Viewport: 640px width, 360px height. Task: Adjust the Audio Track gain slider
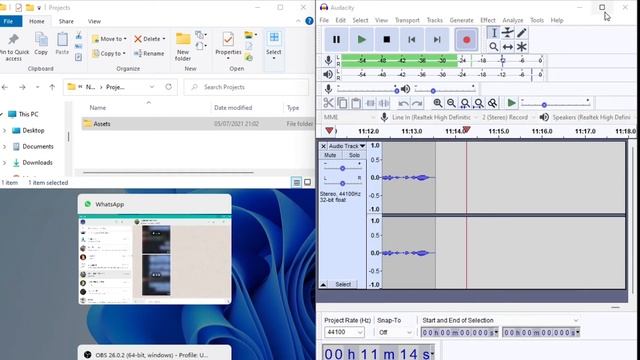pos(342,168)
